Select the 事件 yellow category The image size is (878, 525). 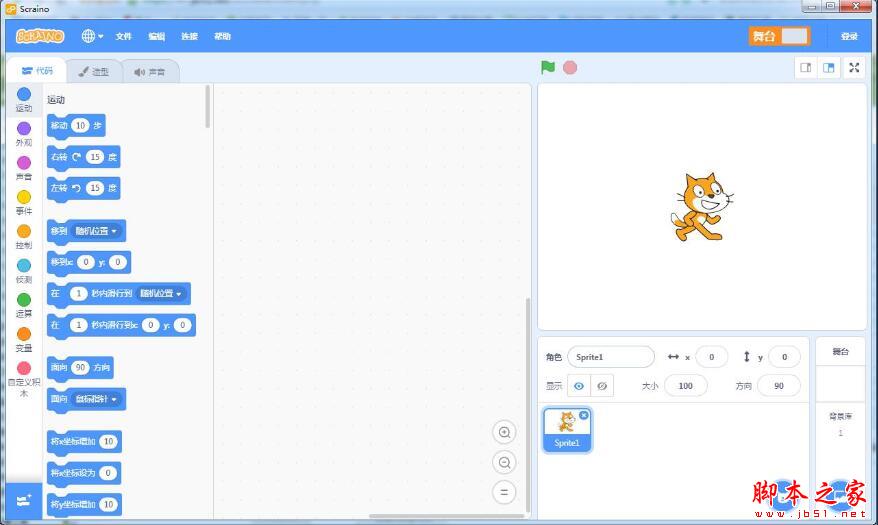tap(24, 203)
